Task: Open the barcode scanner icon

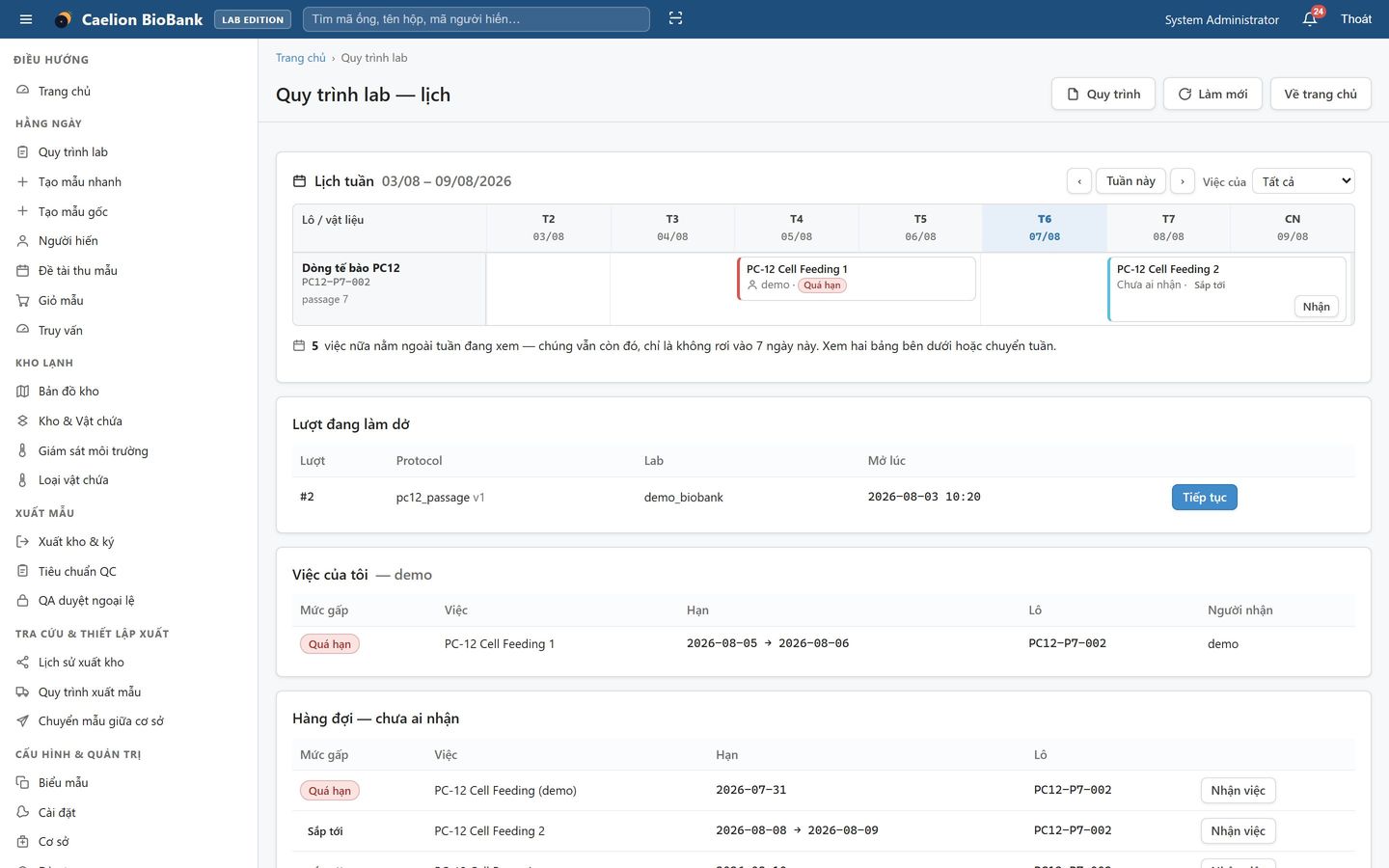Action: coord(675,18)
